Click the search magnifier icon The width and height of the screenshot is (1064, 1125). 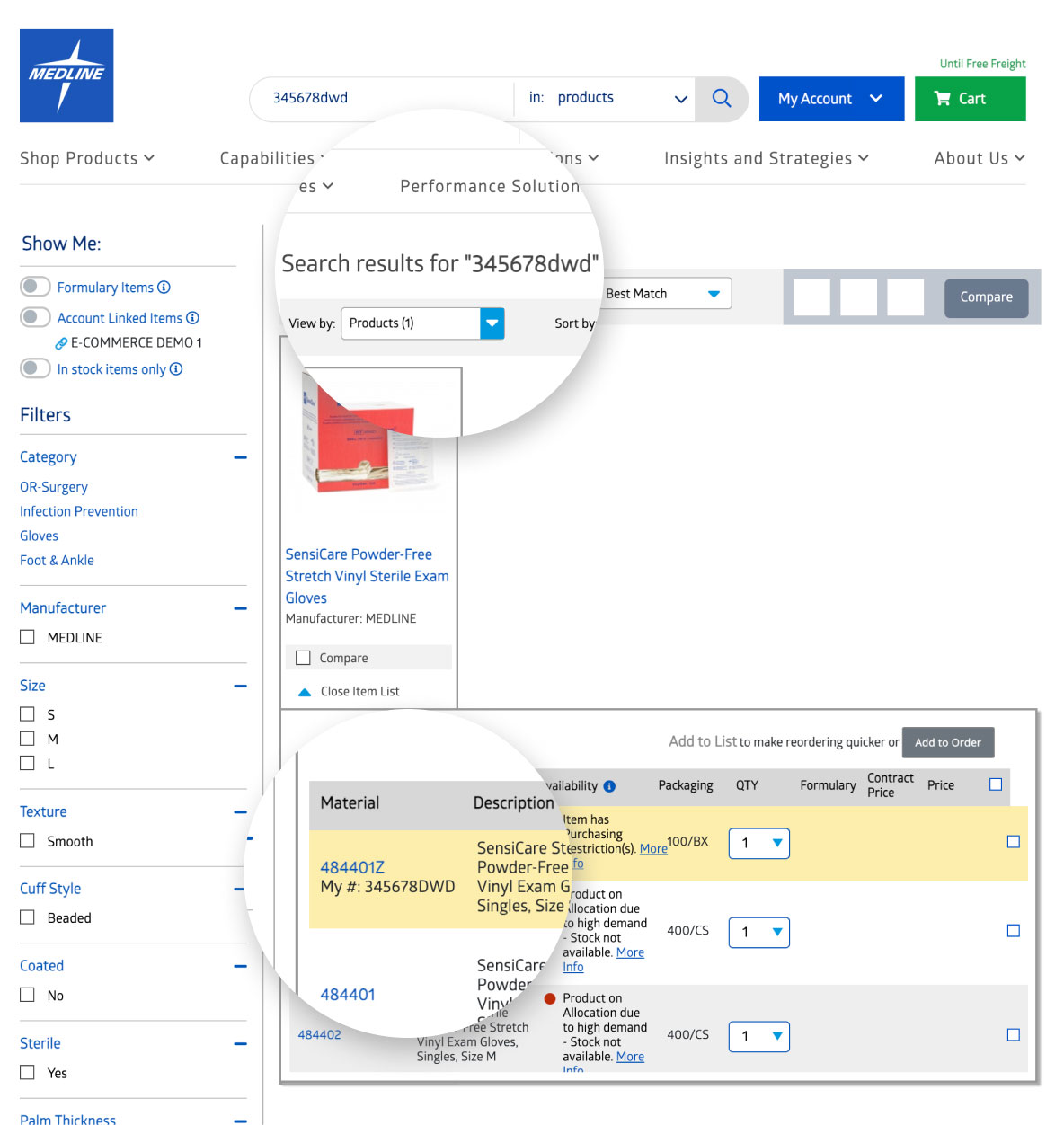722,98
